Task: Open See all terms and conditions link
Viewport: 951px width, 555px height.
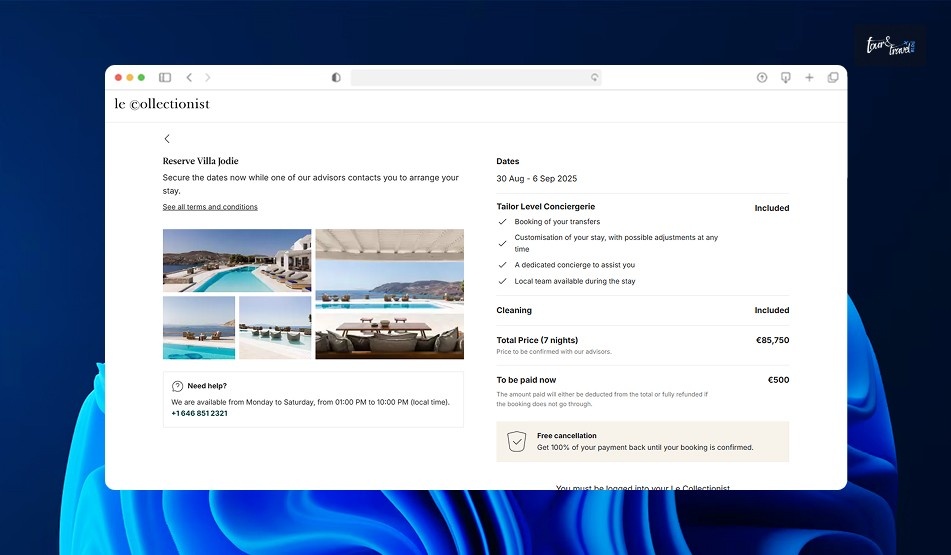Action: [210, 207]
